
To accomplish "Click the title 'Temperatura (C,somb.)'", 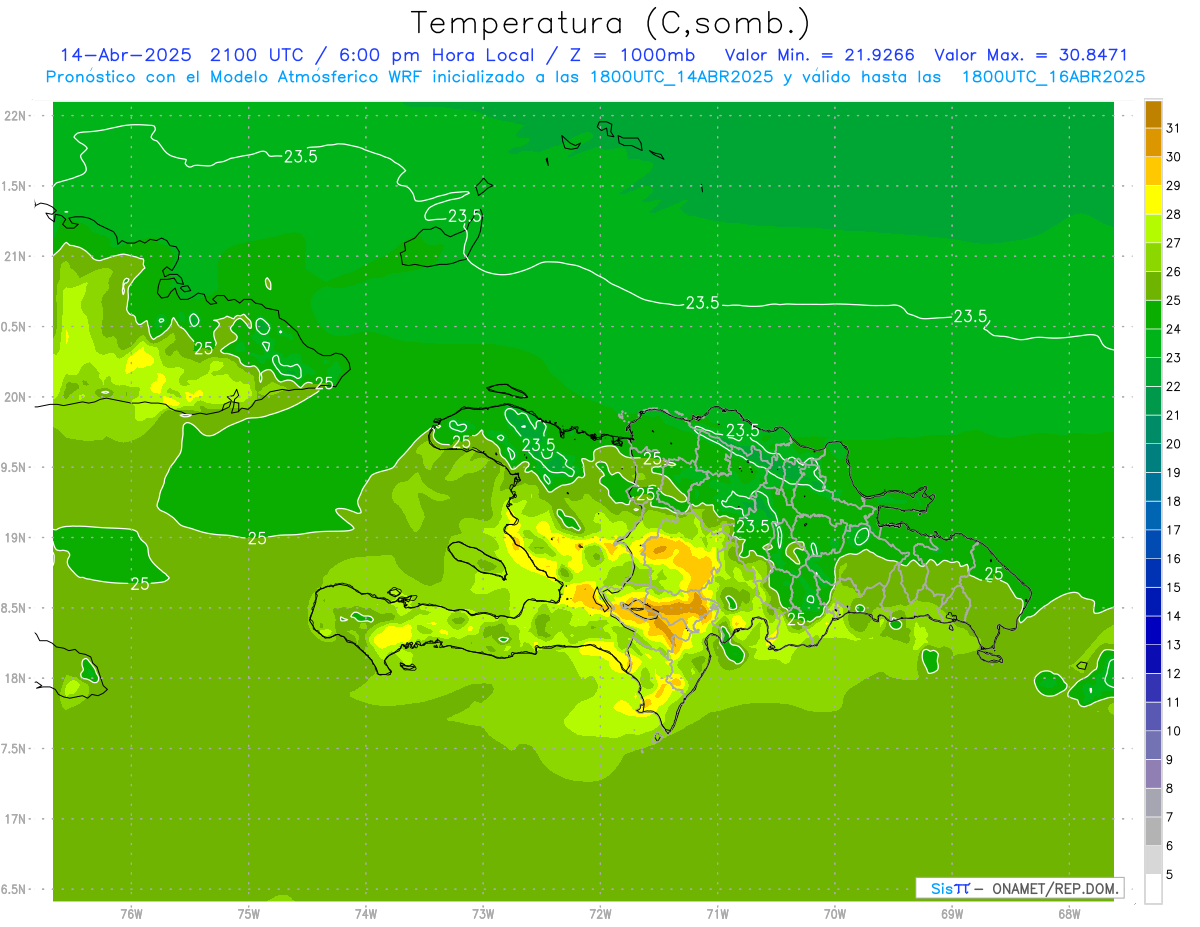I will (610, 23).
